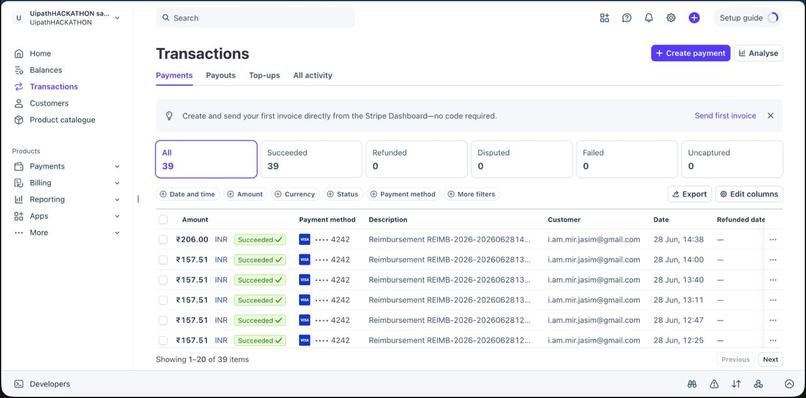Viewport: 806px width, 398px height.
Task: Tick checkbox for the 28 Jun, 13:40 payment
Action: coord(163,280)
